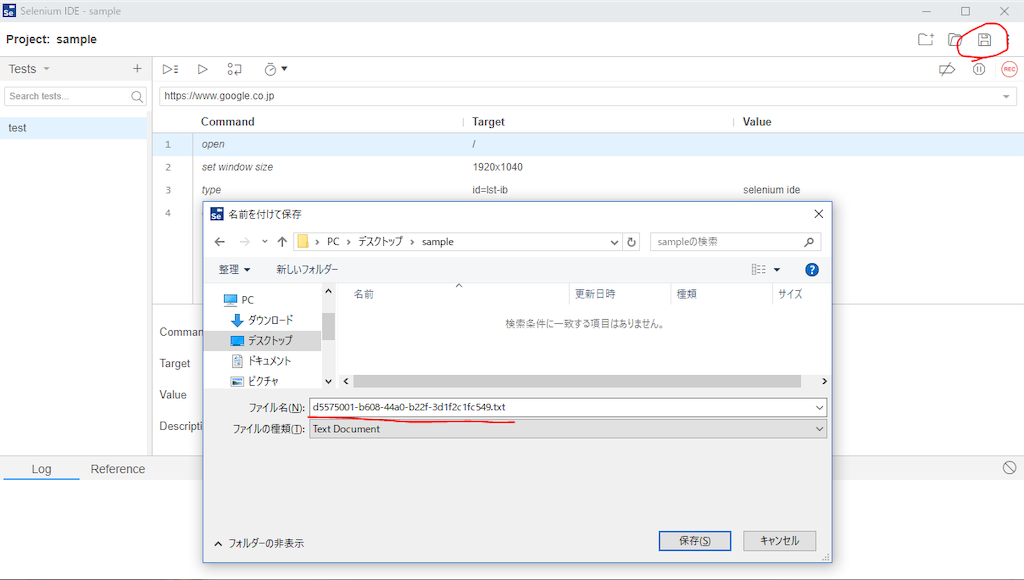The height and width of the screenshot is (580, 1024).
Task: Click the save project icon
Action: [x=984, y=40]
